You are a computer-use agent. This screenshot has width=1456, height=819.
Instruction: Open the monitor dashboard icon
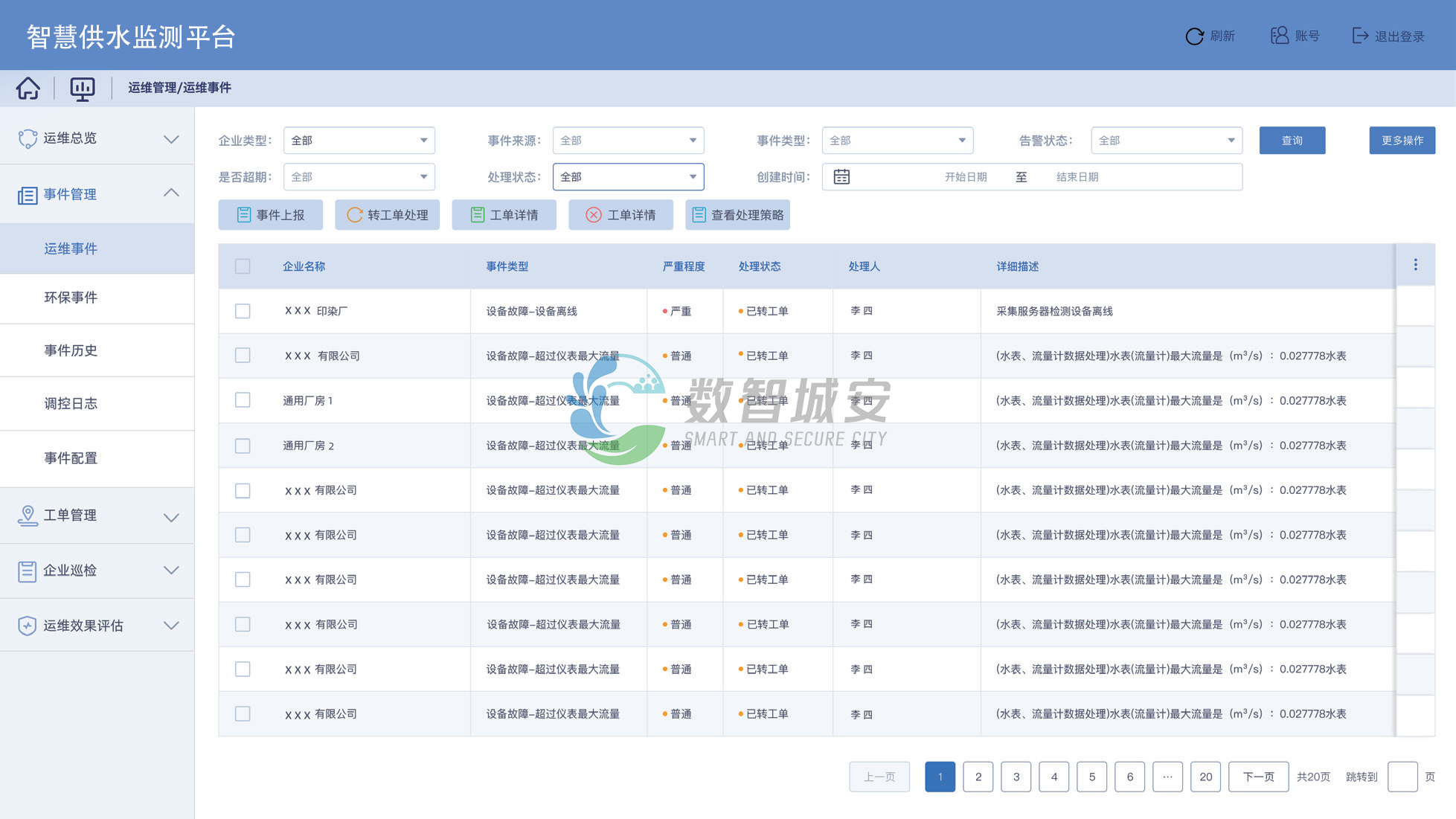click(x=82, y=88)
